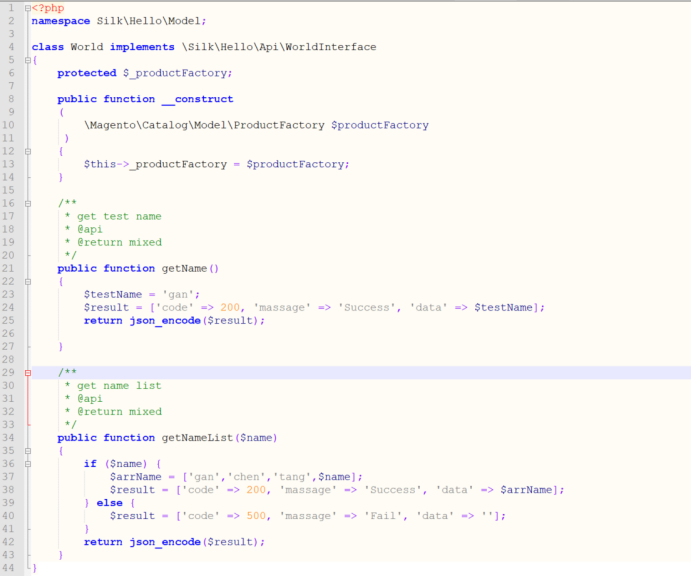This screenshot has width=692, height=576.
Task: Click the number 200 on line 24
Action: click(230, 307)
